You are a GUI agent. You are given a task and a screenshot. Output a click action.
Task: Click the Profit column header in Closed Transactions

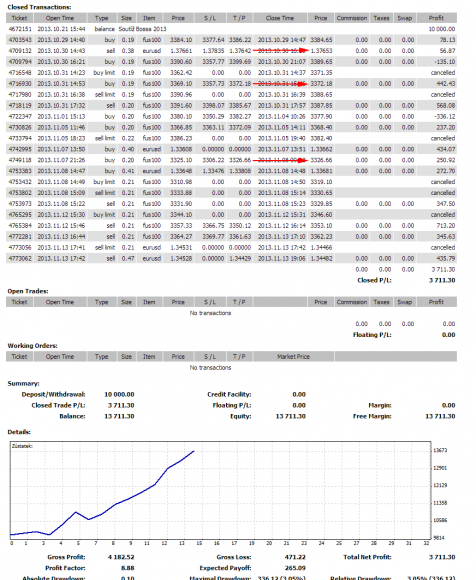(436, 18)
